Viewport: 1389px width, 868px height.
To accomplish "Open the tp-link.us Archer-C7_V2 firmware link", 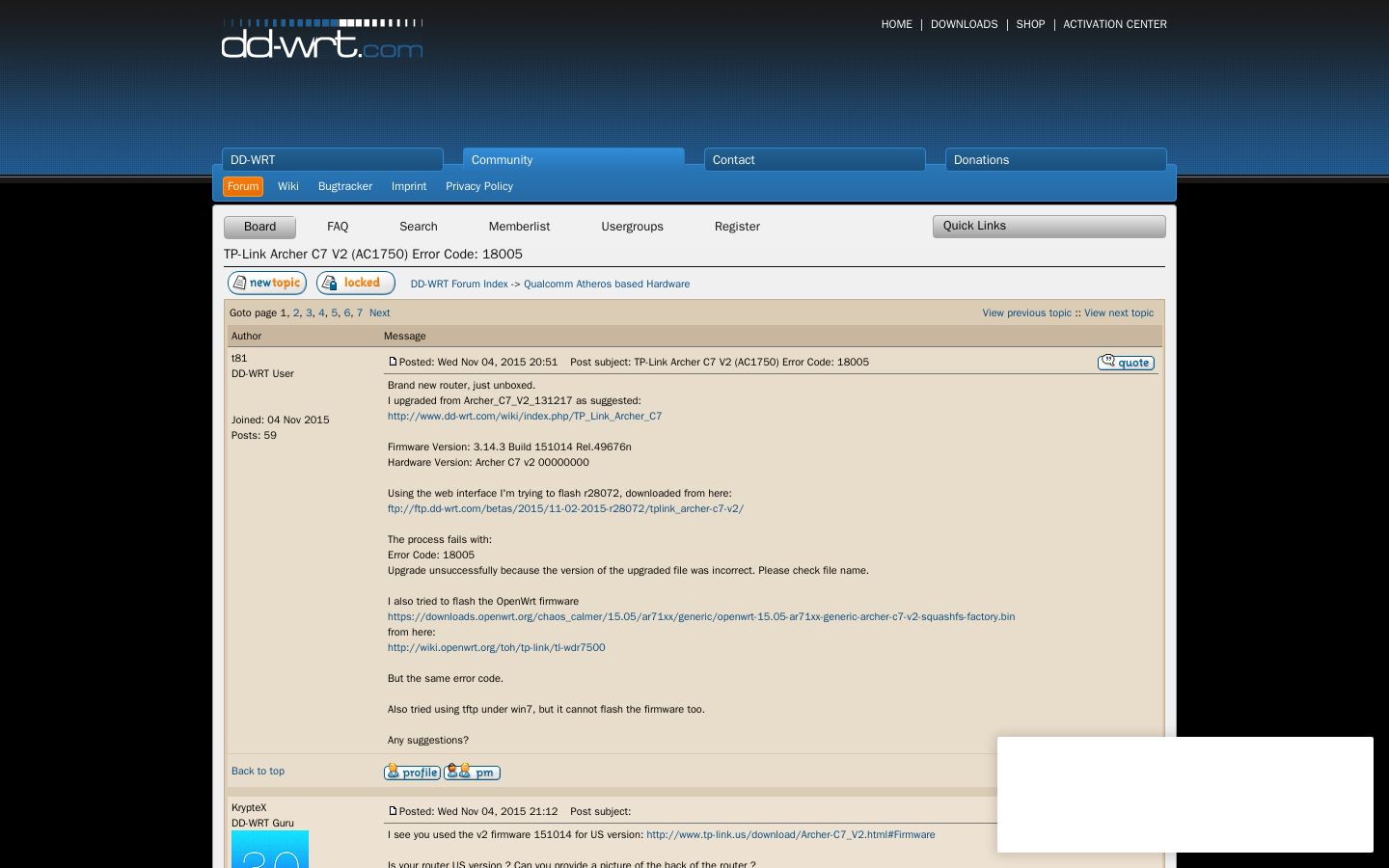I will [790, 834].
